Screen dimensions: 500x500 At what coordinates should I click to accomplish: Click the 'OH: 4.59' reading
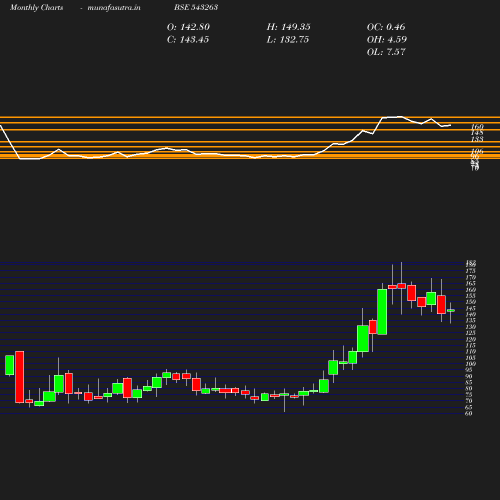click(x=387, y=40)
